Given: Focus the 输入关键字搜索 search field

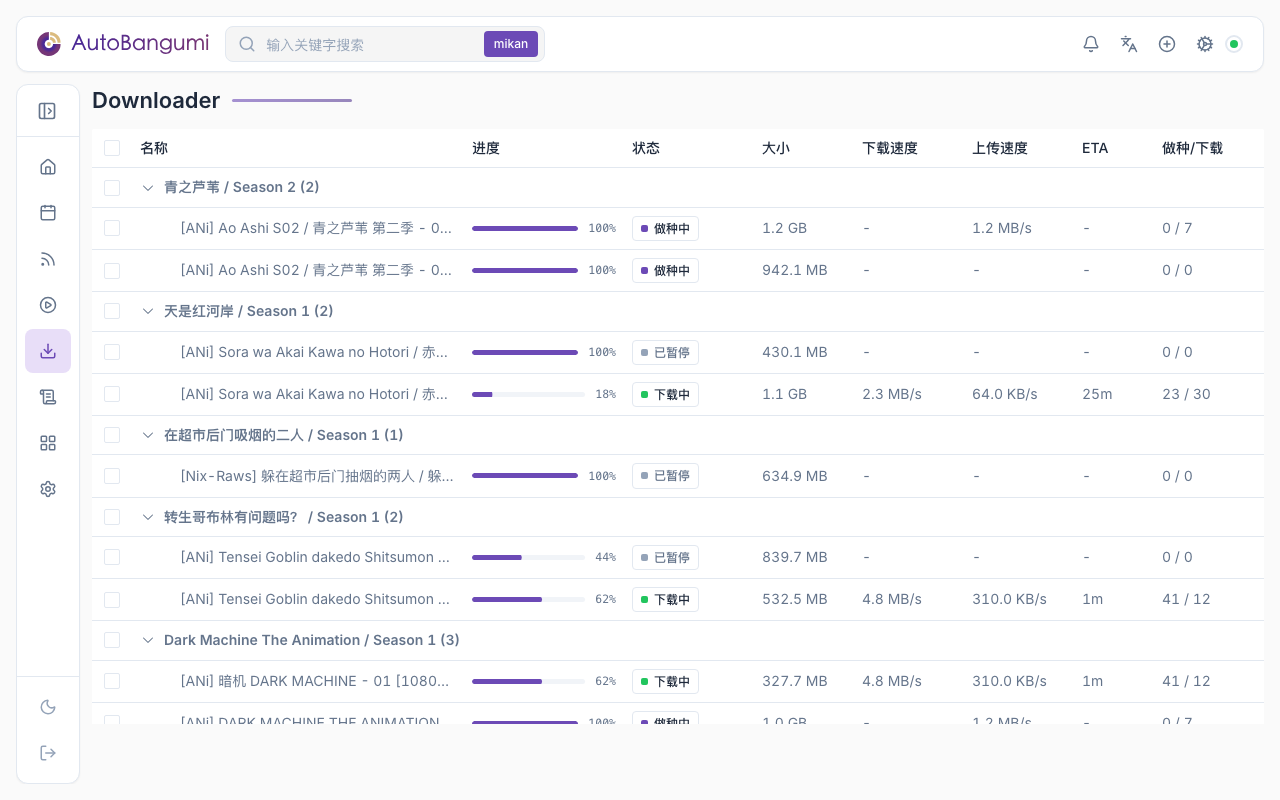Looking at the screenshot, I should [370, 44].
